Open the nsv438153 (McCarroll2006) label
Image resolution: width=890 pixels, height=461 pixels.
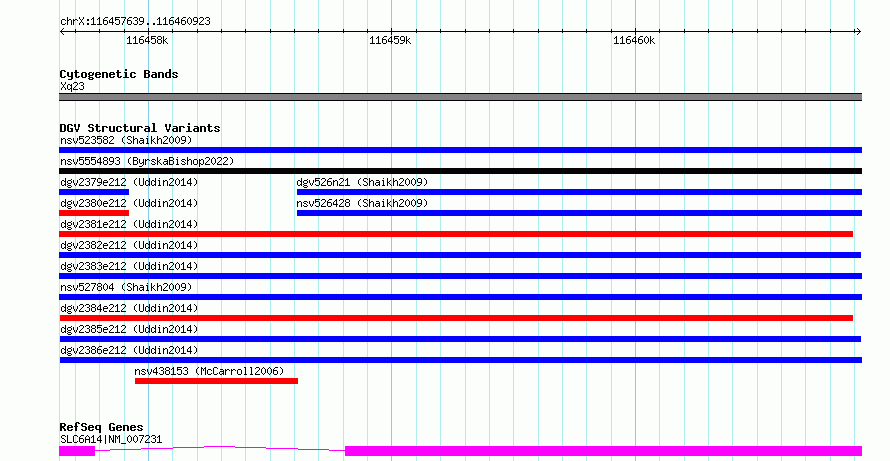point(209,371)
